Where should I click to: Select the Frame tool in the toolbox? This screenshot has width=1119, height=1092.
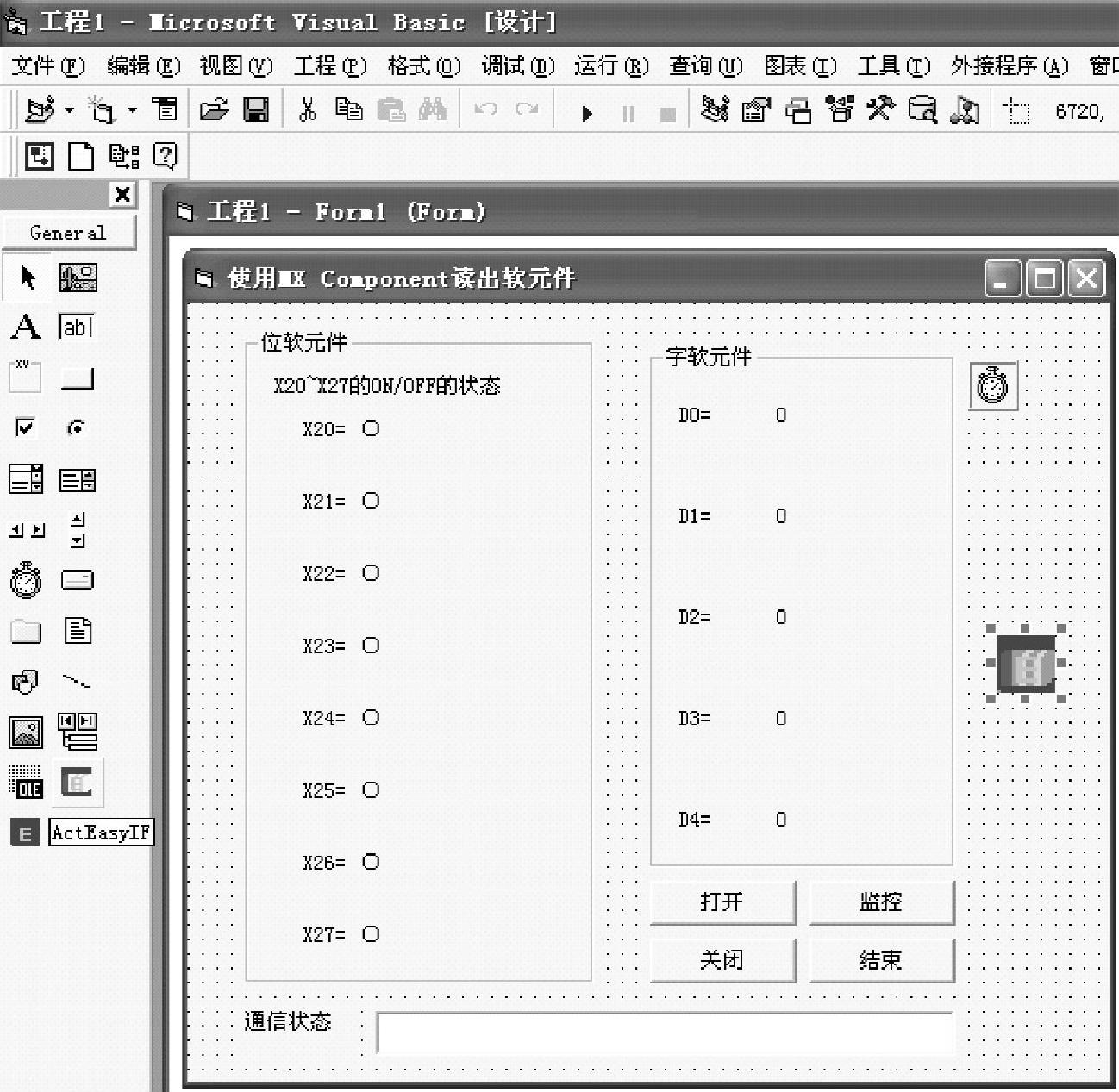tap(25, 378)
